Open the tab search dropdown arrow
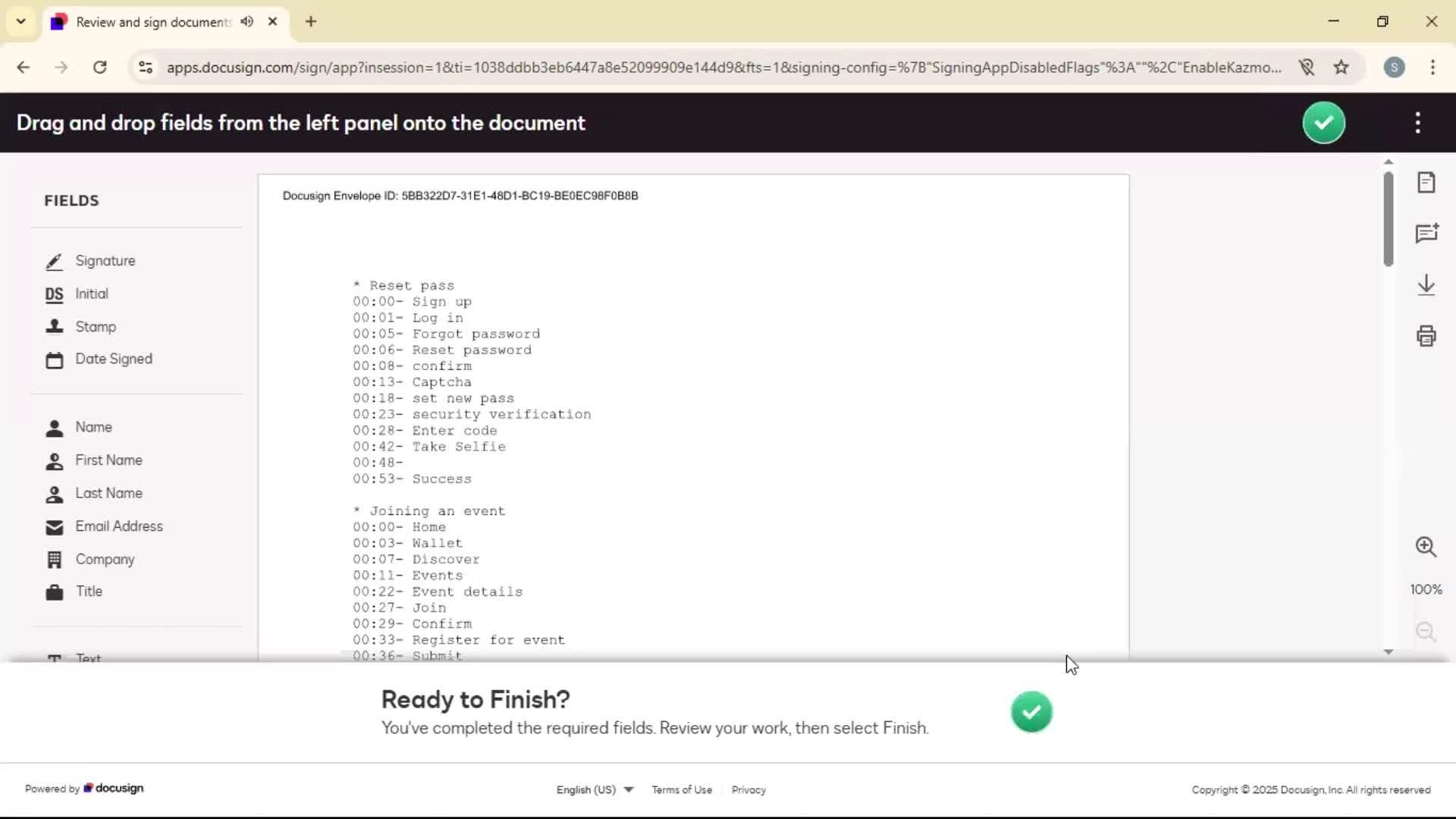The width and height of the screenshot is (1456, 819). (x=21, y=21)
